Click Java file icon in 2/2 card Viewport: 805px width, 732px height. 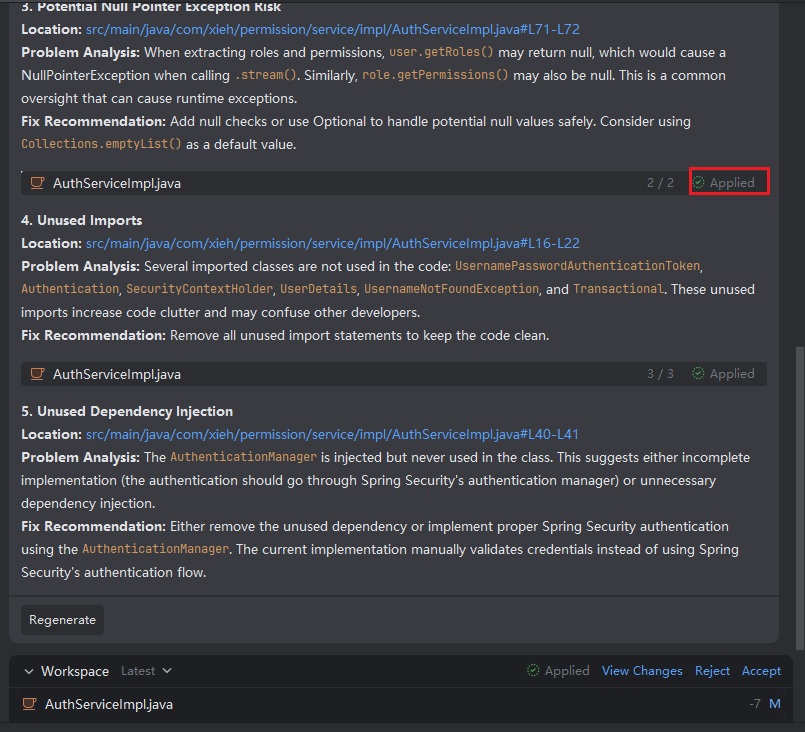37,183
